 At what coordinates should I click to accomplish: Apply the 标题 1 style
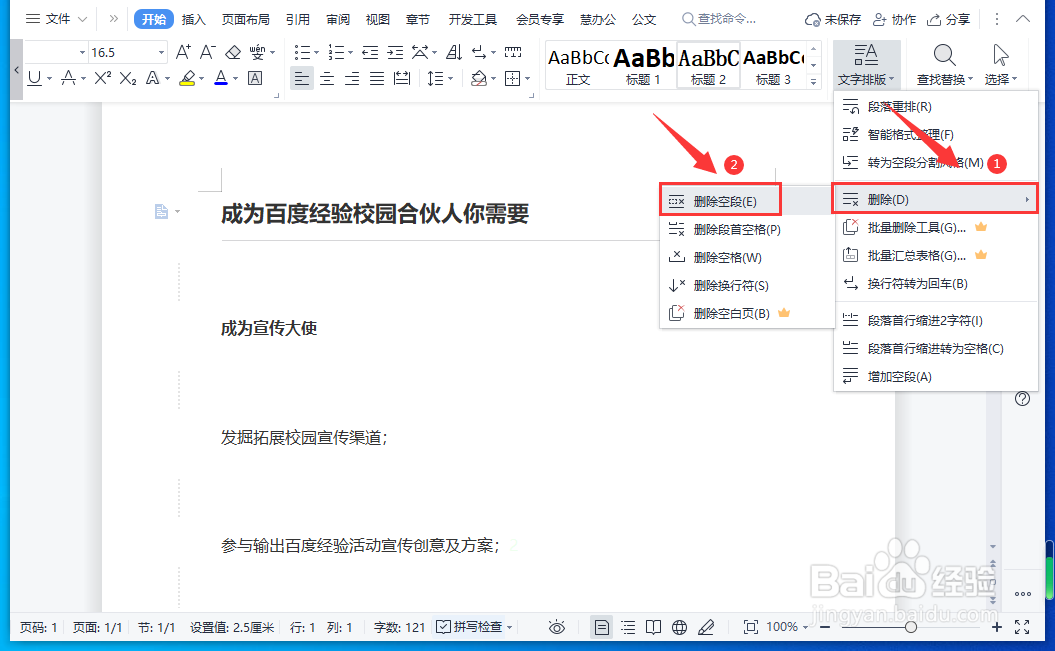[643, 65]
